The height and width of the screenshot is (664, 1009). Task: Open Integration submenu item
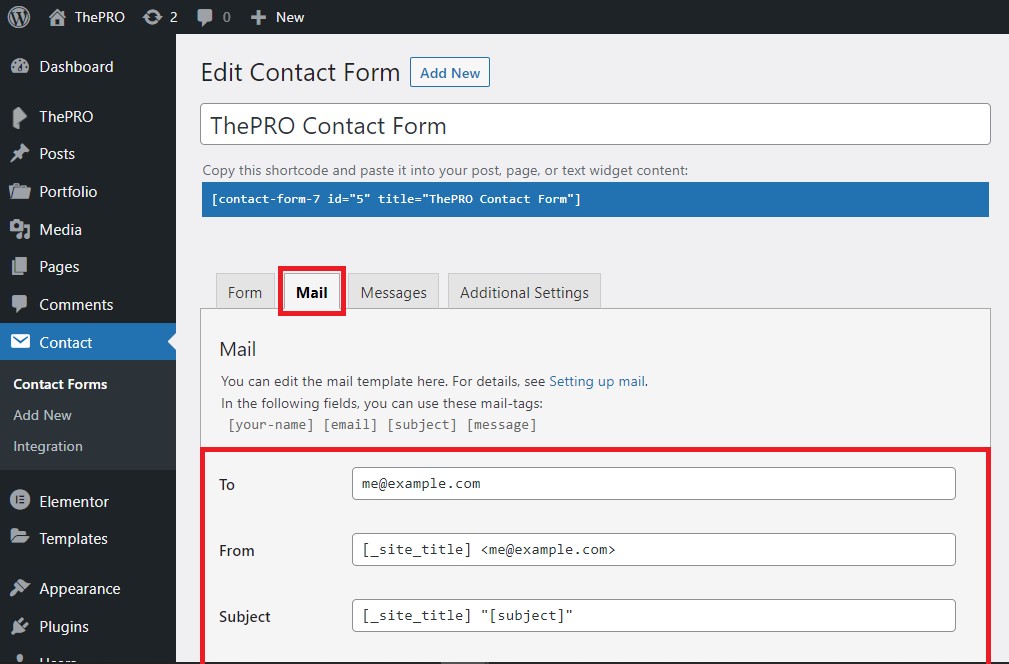[48, 446]
